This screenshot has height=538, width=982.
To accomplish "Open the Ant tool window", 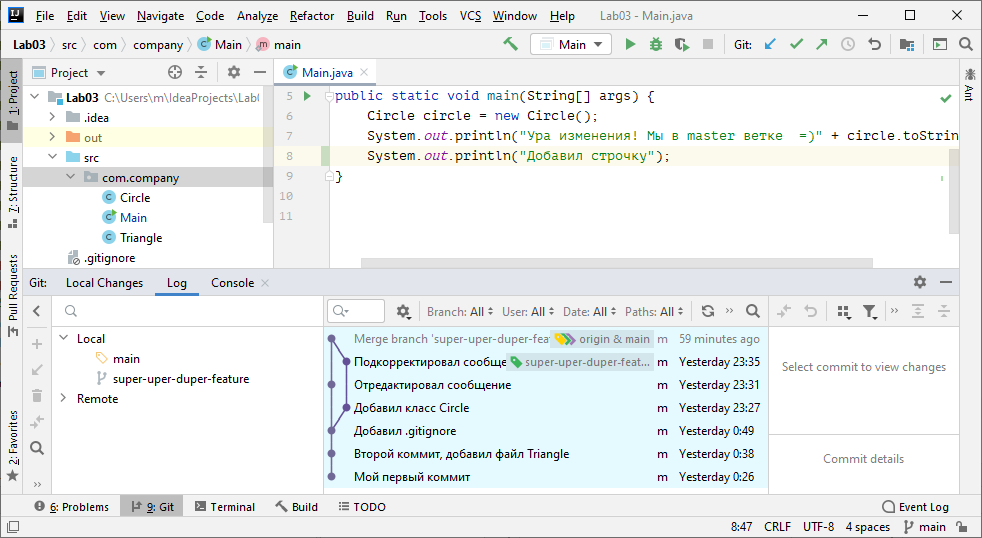I will click(969, 84).
